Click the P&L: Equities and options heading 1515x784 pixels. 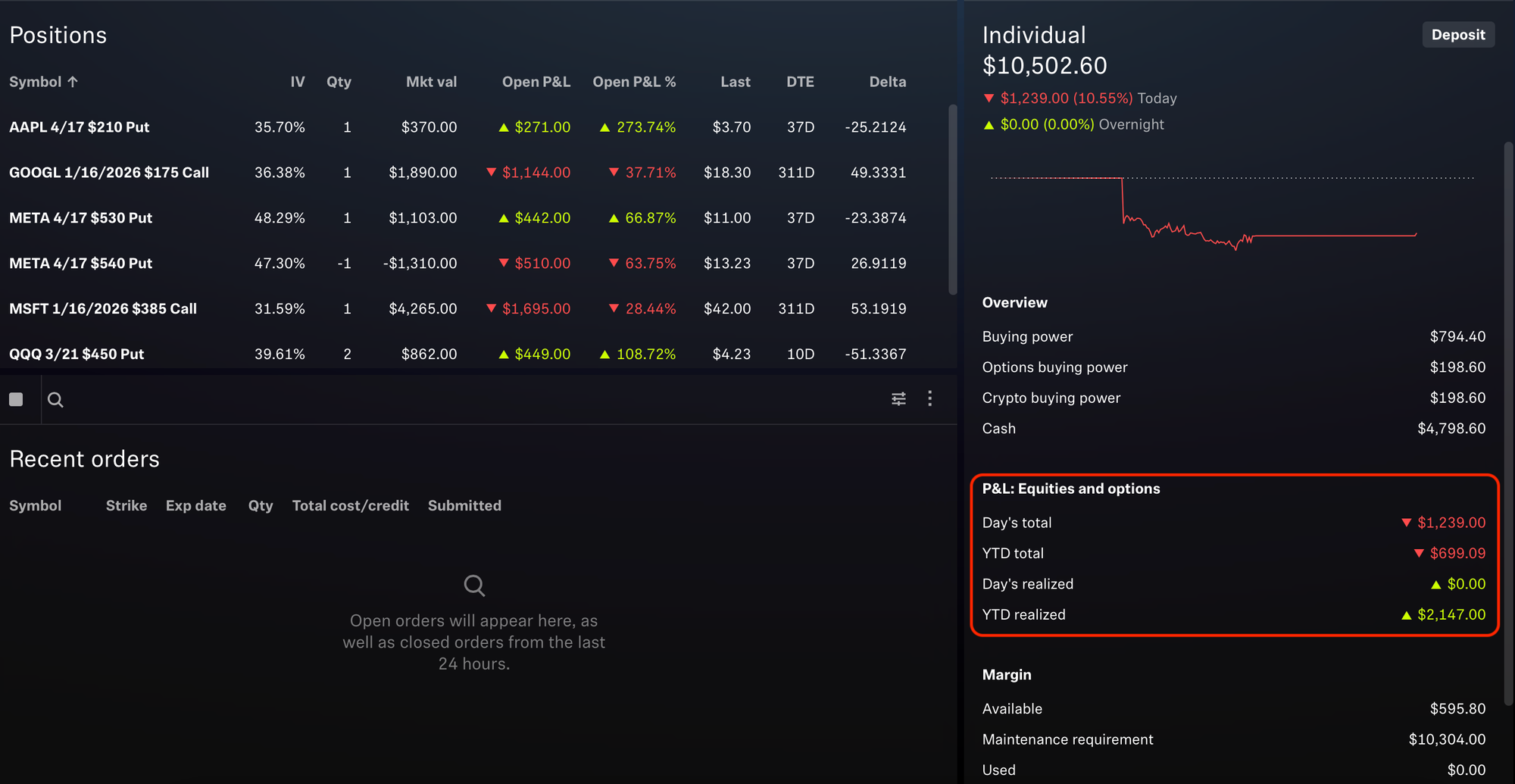click(x=1071, y=489)
